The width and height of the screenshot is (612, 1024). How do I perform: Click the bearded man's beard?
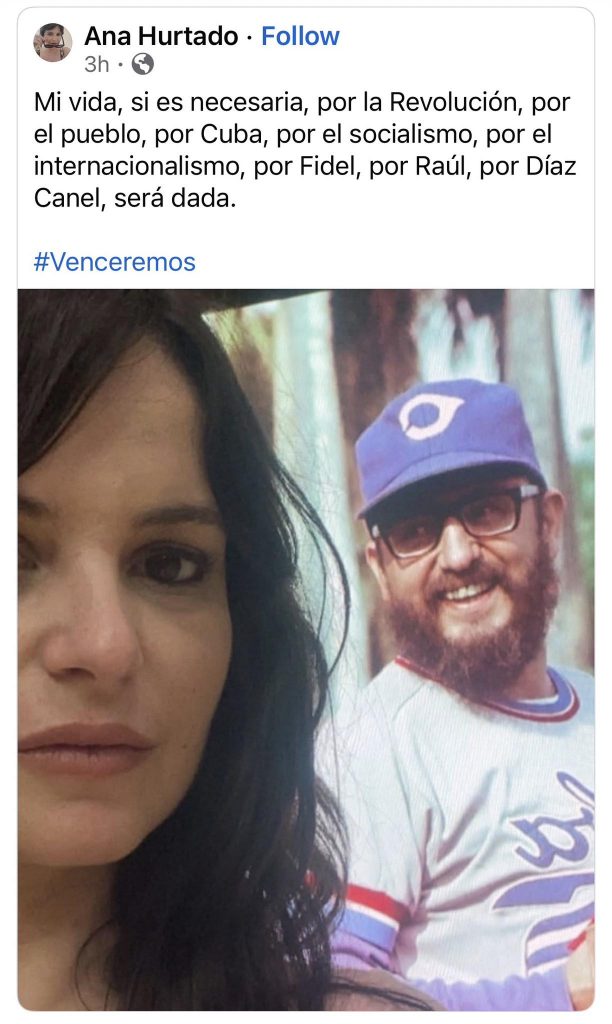pos(470,630)
